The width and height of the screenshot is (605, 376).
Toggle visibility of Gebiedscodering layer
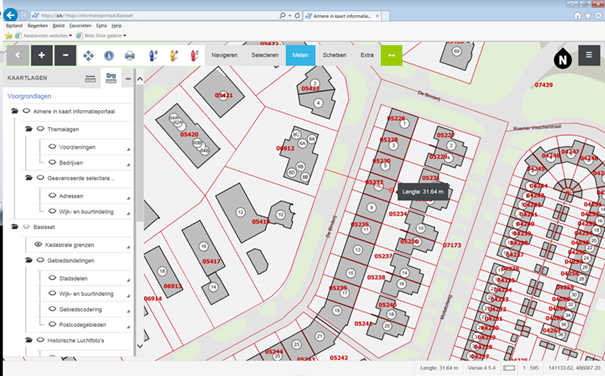click(52, 309)
